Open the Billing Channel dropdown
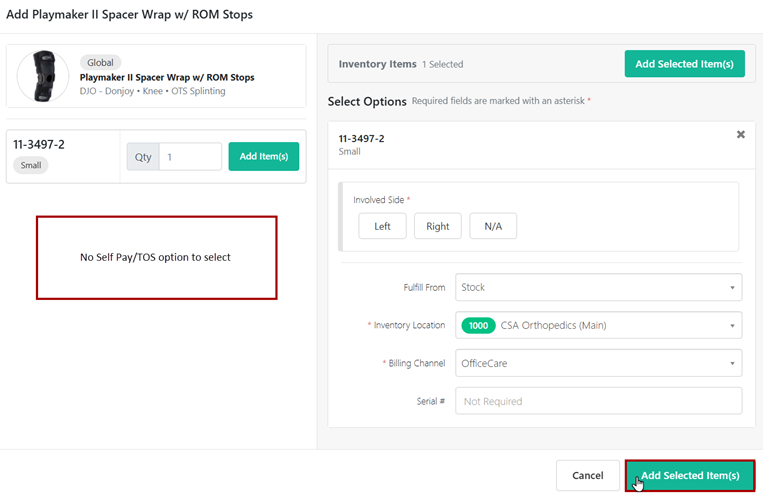The image size is (763, 497). click(x=598, y=363)
